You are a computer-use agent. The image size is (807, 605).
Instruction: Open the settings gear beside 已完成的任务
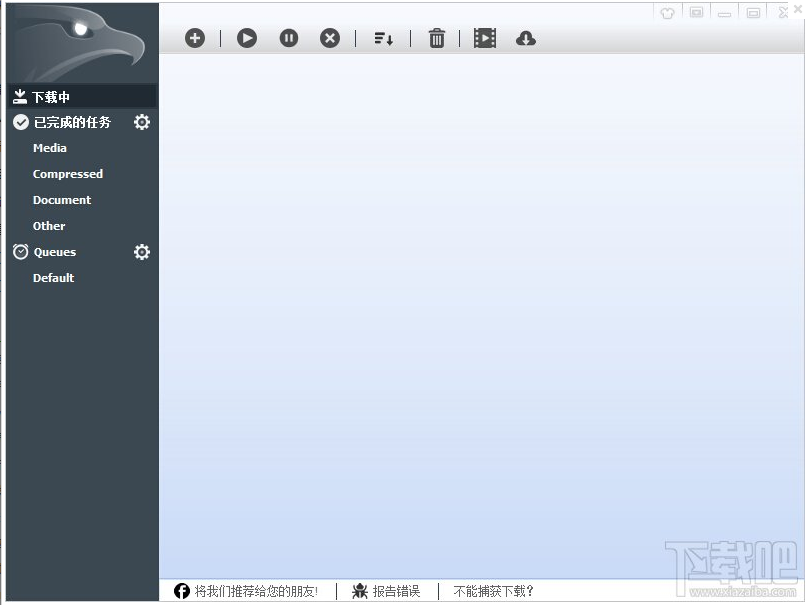coord(142,122)
